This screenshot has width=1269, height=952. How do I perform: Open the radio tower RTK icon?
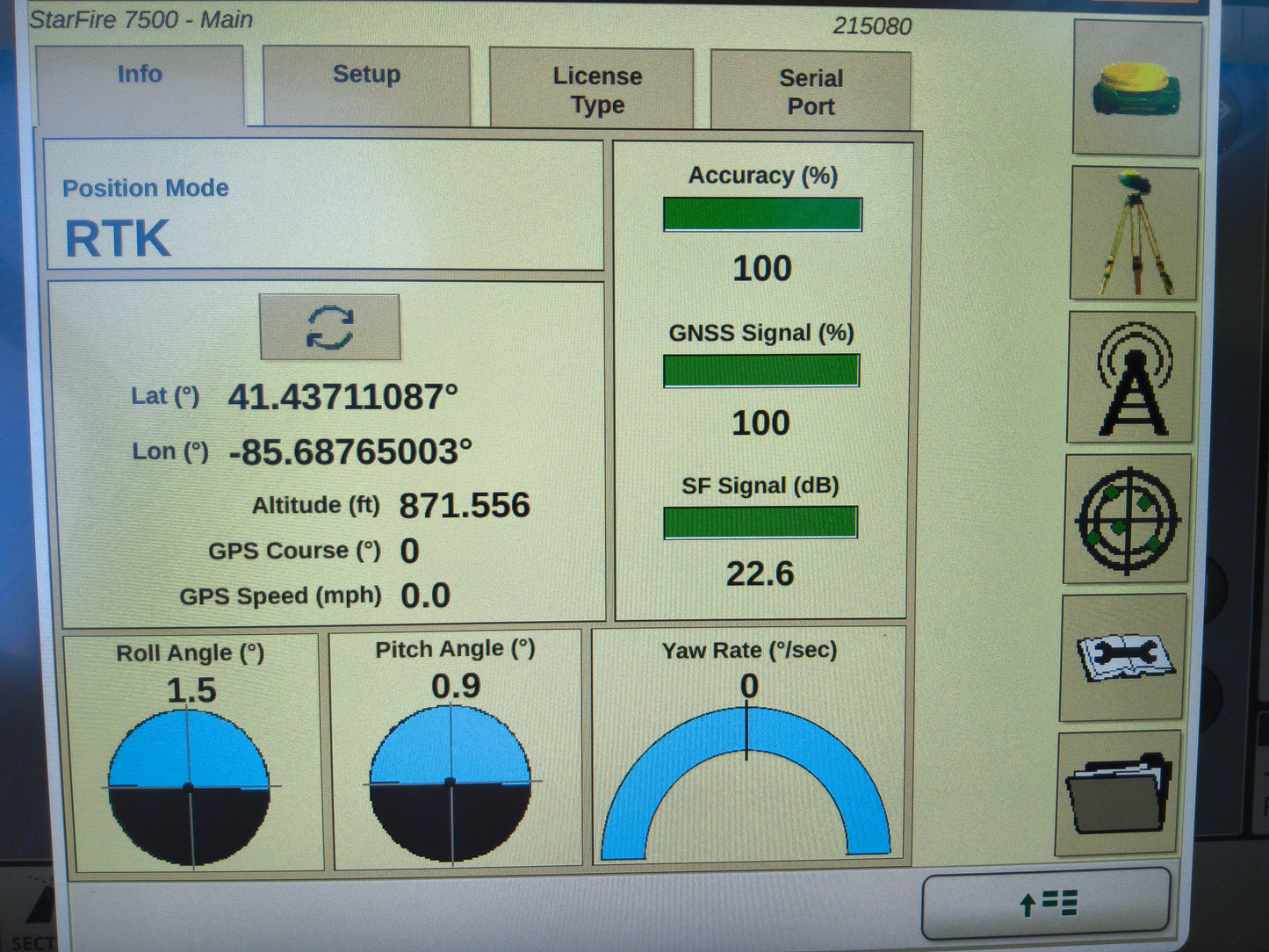click(x=1131, y=378)
